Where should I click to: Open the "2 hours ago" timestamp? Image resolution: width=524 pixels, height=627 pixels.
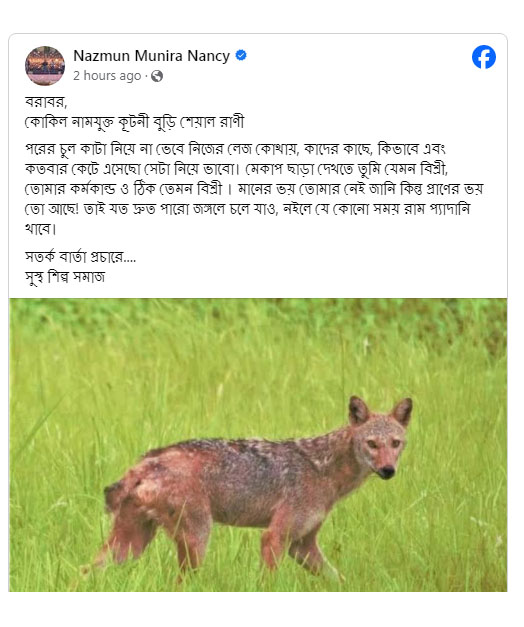coord(107,76)
